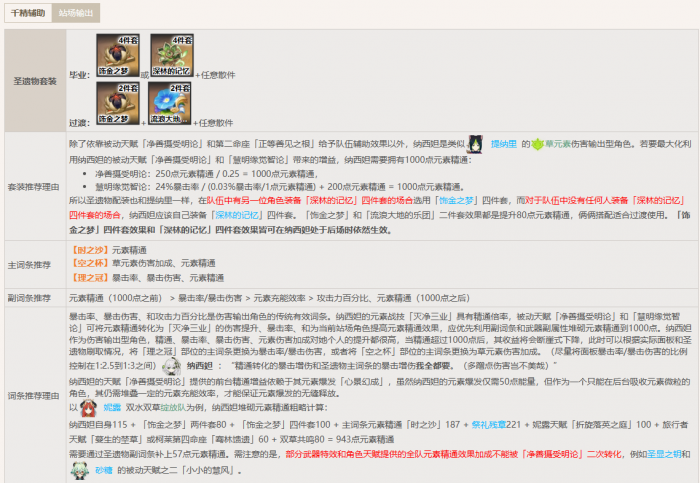Click +任意散件 next to 深林的记忆
Screen dimensions: 700x483
[215, 75]
